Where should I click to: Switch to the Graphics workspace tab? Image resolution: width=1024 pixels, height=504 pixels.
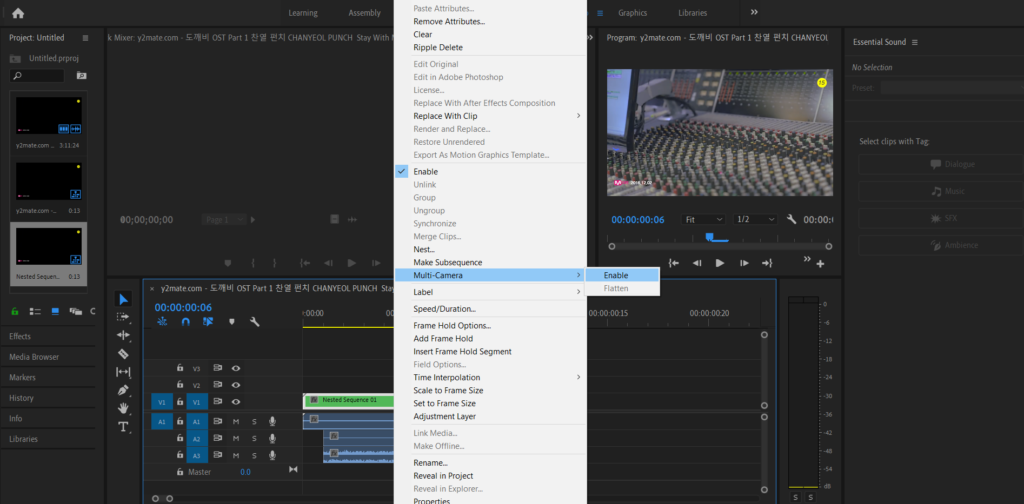[x=632, y=13]
